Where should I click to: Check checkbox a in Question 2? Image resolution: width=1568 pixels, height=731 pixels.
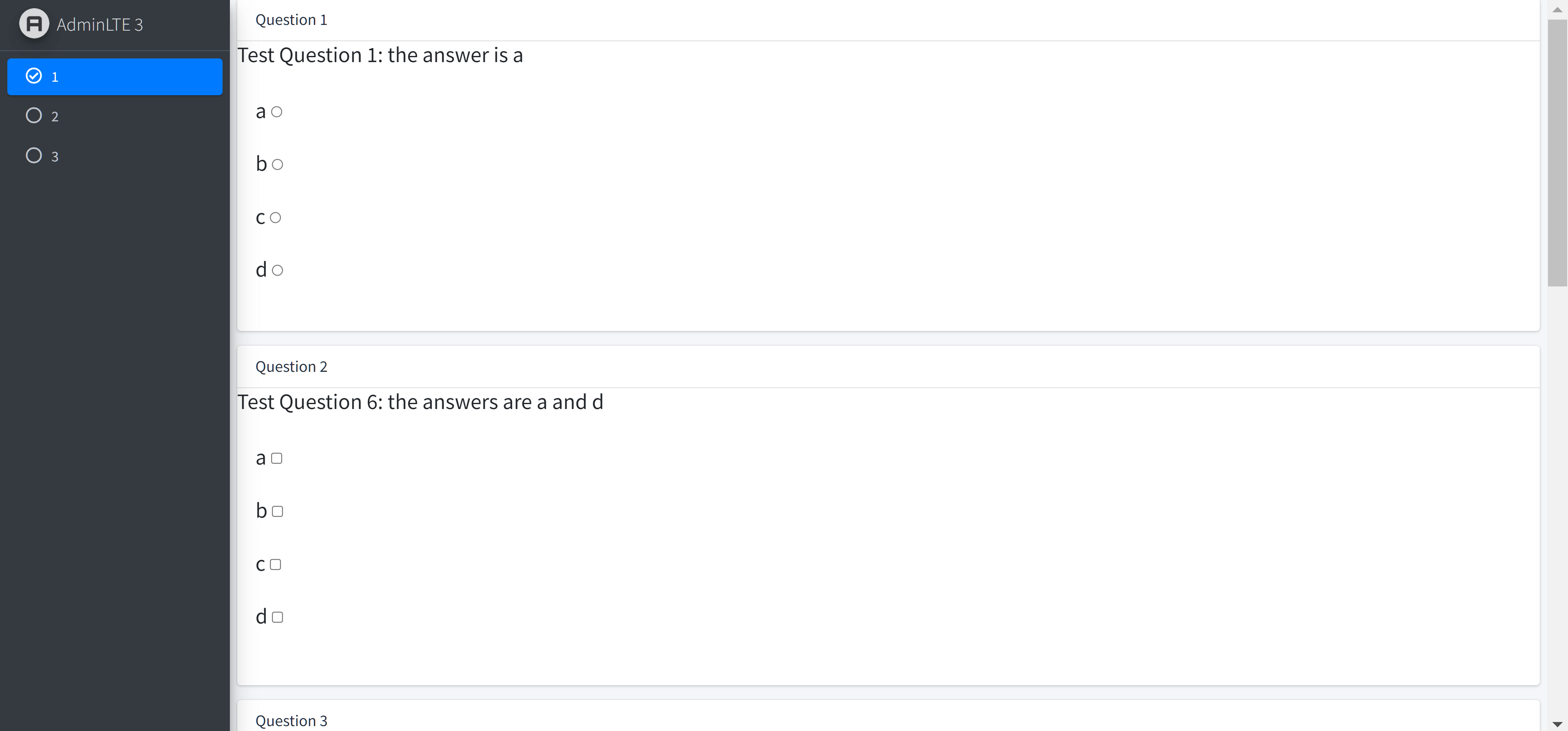click(277, 458)
